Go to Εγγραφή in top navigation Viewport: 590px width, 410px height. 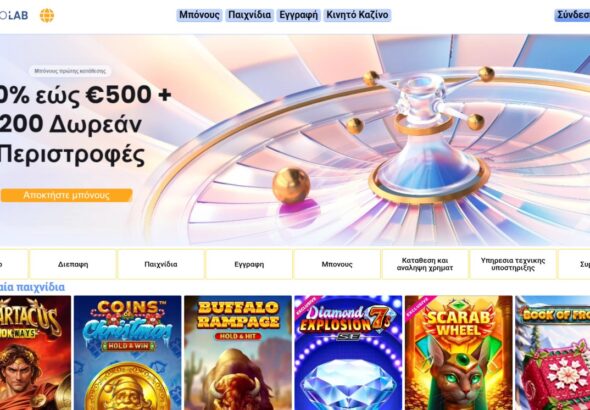298,15
